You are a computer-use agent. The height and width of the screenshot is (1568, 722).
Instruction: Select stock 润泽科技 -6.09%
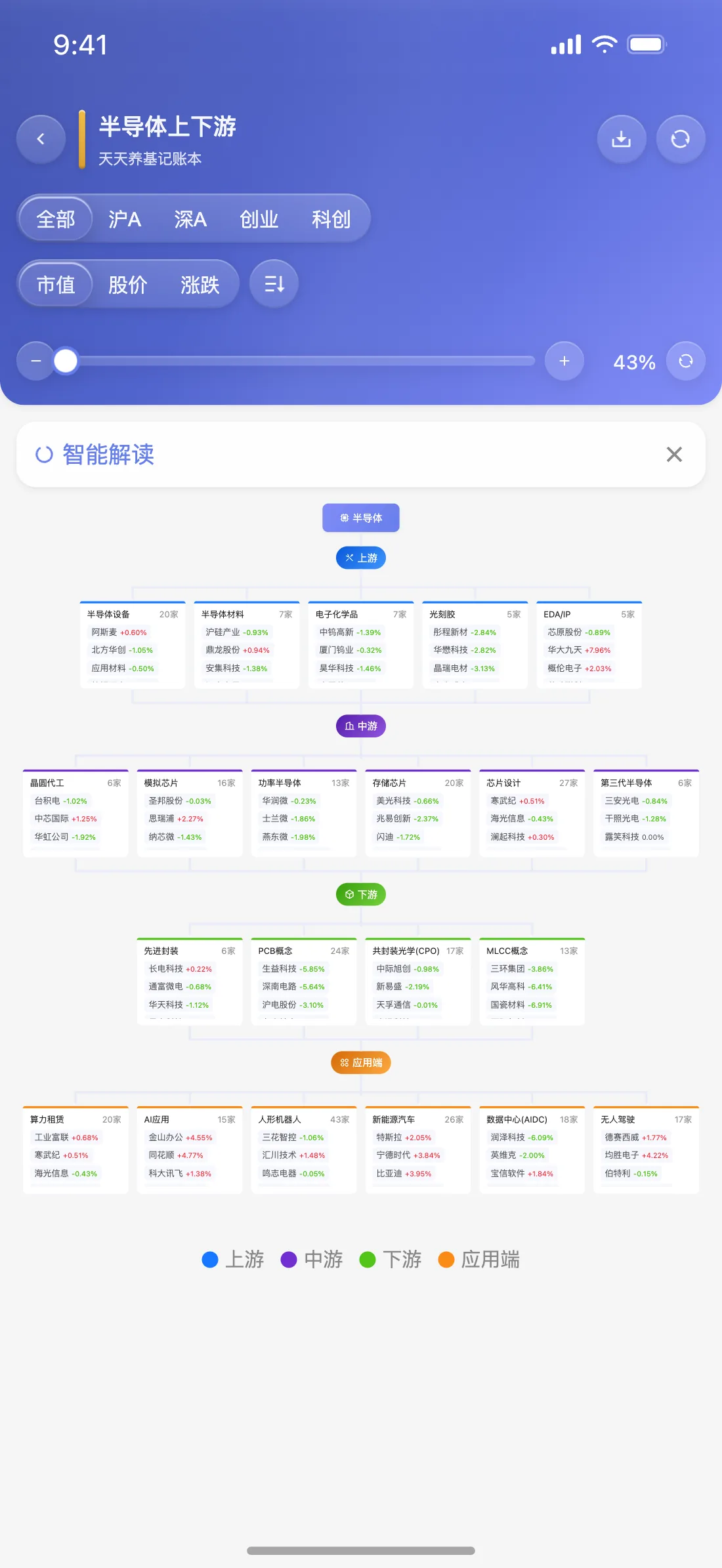pyautogui.click(x=522, y=1138)
